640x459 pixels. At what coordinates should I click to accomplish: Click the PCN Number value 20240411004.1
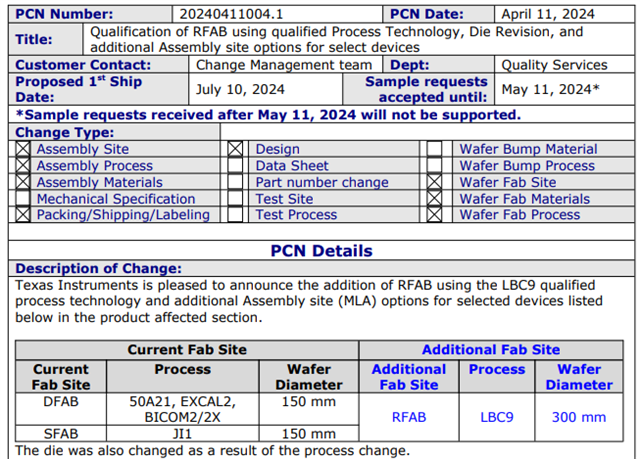coord(233,14)
